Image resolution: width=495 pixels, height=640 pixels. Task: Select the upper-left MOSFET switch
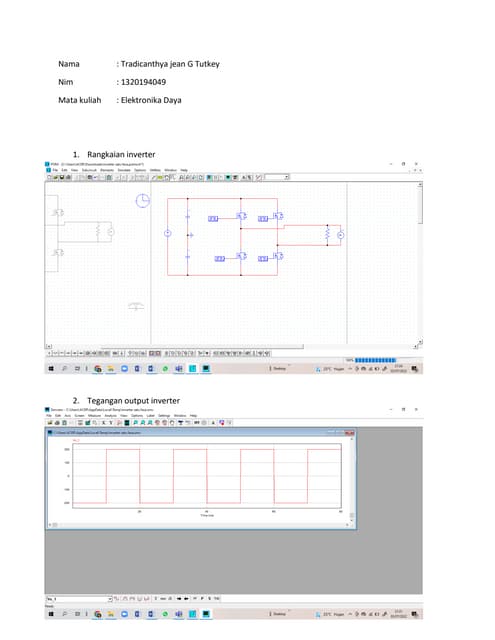[242, 216]
